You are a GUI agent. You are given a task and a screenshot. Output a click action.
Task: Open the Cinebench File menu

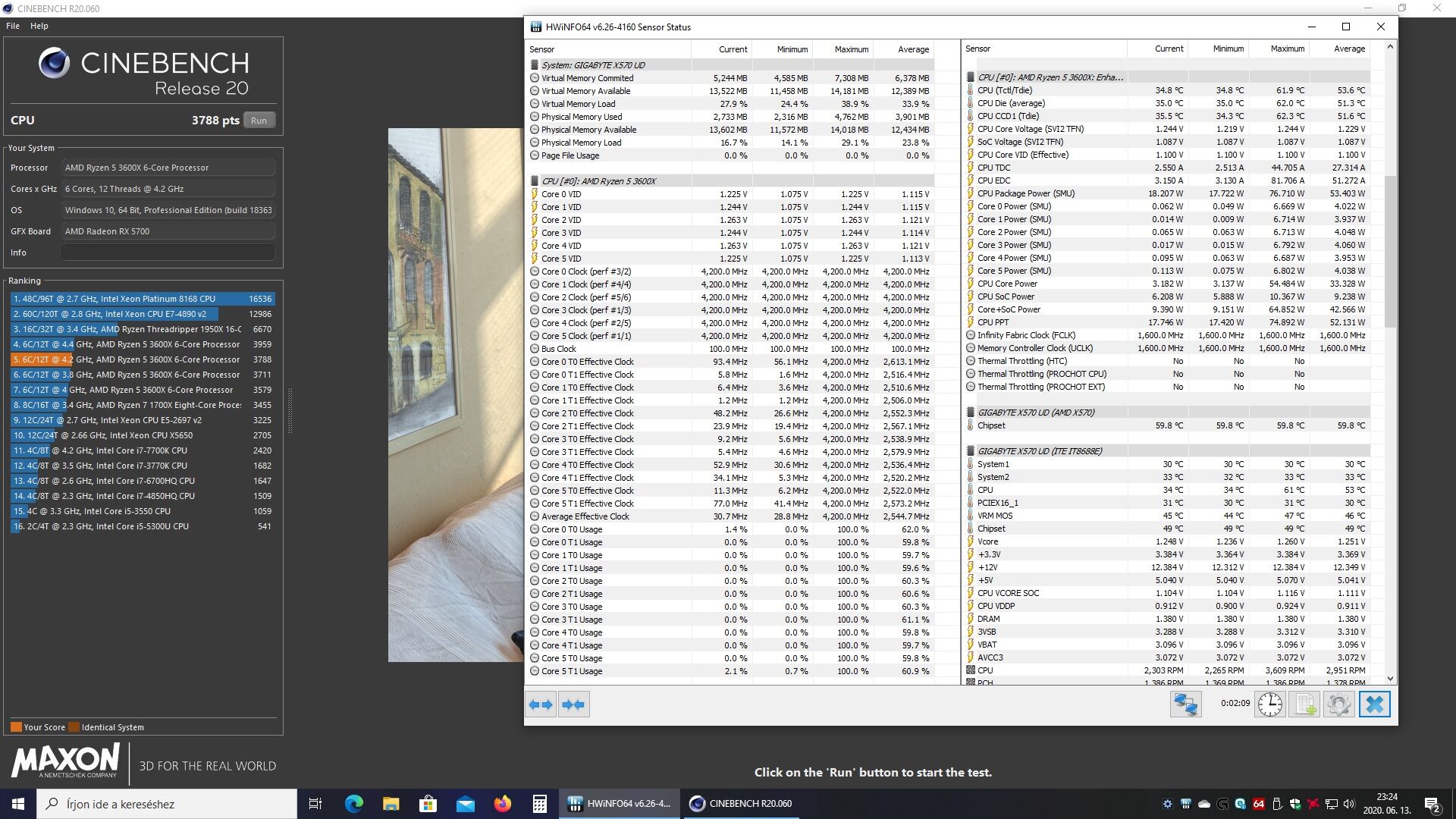(x=13, y=26)
